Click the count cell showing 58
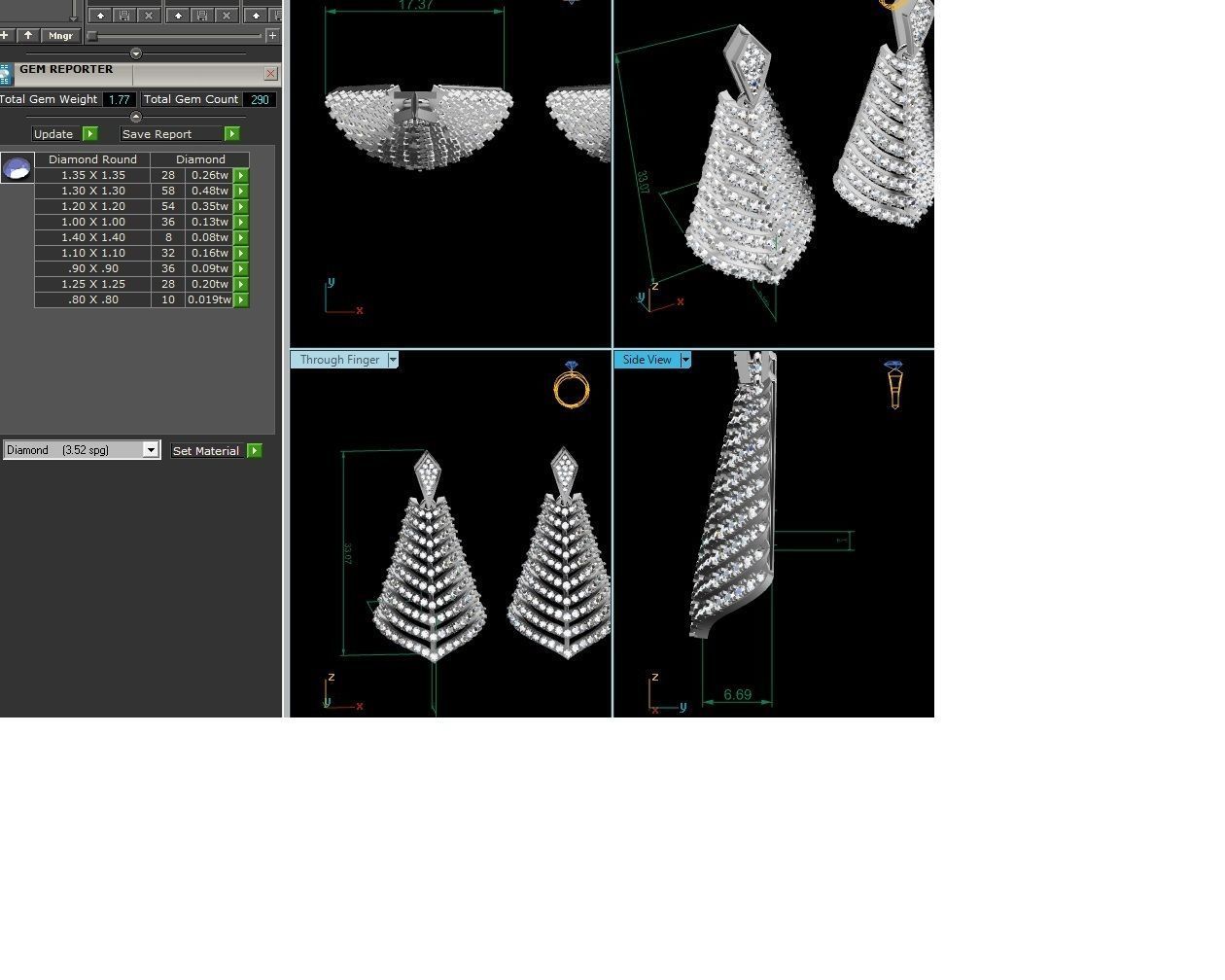Viewport: 1225px width, 980px height. pos(168,191)
